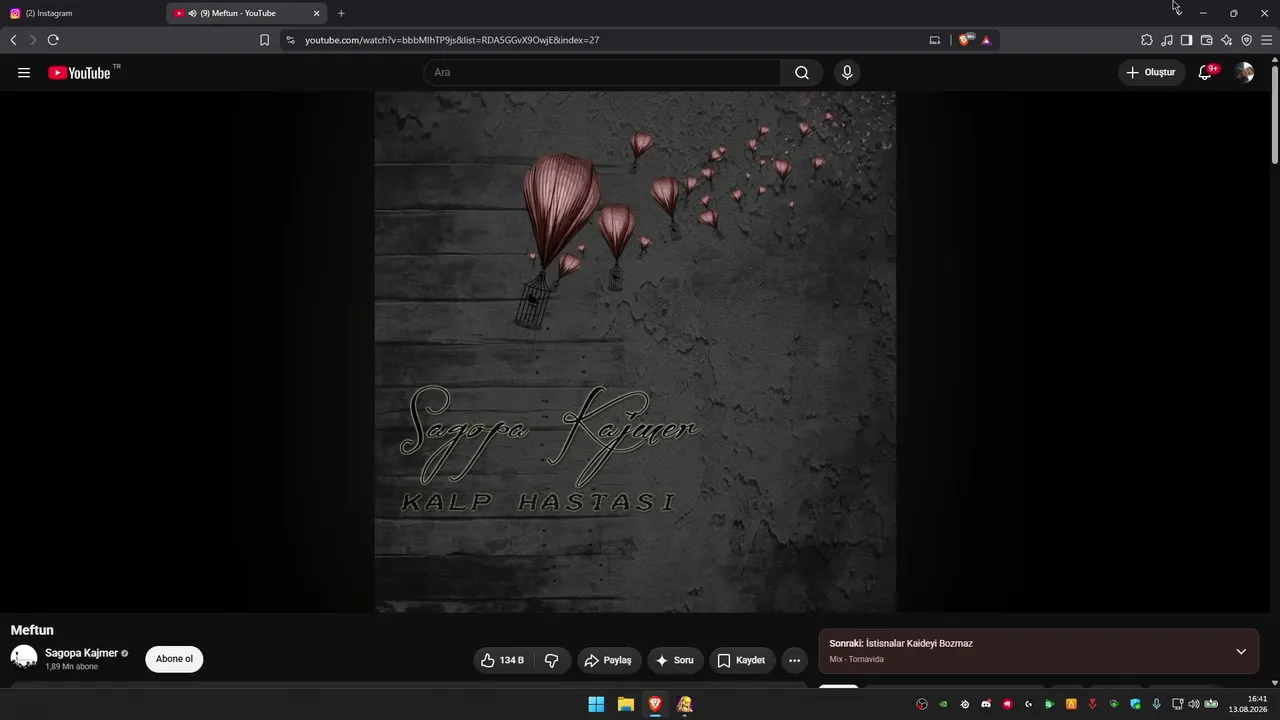
Task: Toggle the browser sidebar panel
Action: [1187, 40]
